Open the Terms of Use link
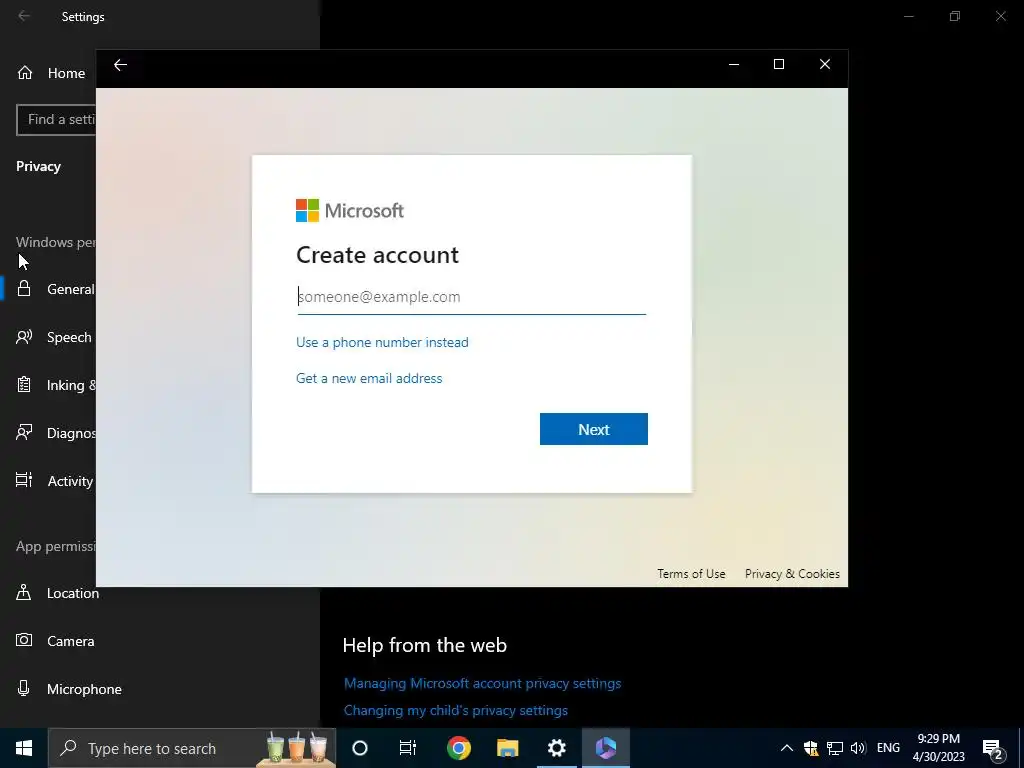The width and height of the screenshot is (1024, 768). pyautogui.click(x=691, y=573)
